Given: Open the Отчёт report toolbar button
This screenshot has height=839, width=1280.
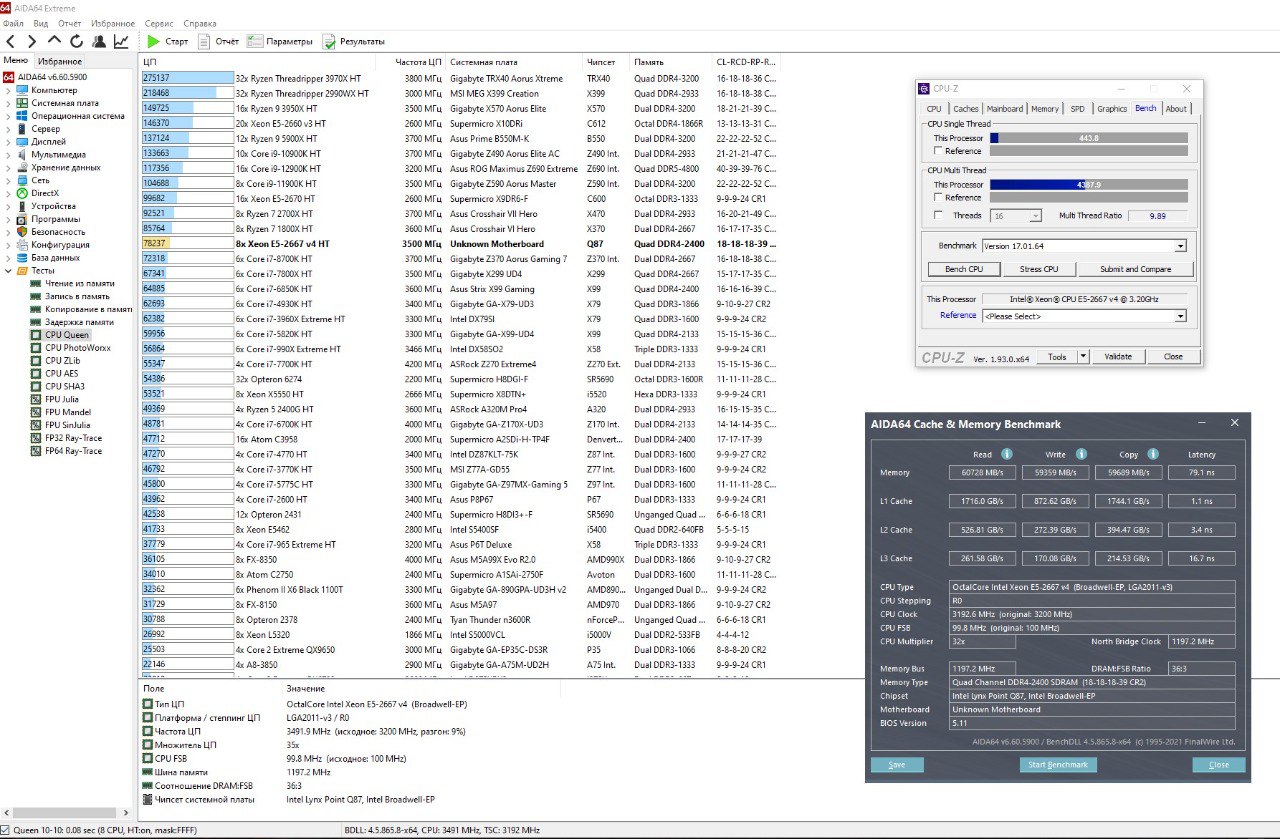Looking at the screenshot, I should (x=218, y=41).
